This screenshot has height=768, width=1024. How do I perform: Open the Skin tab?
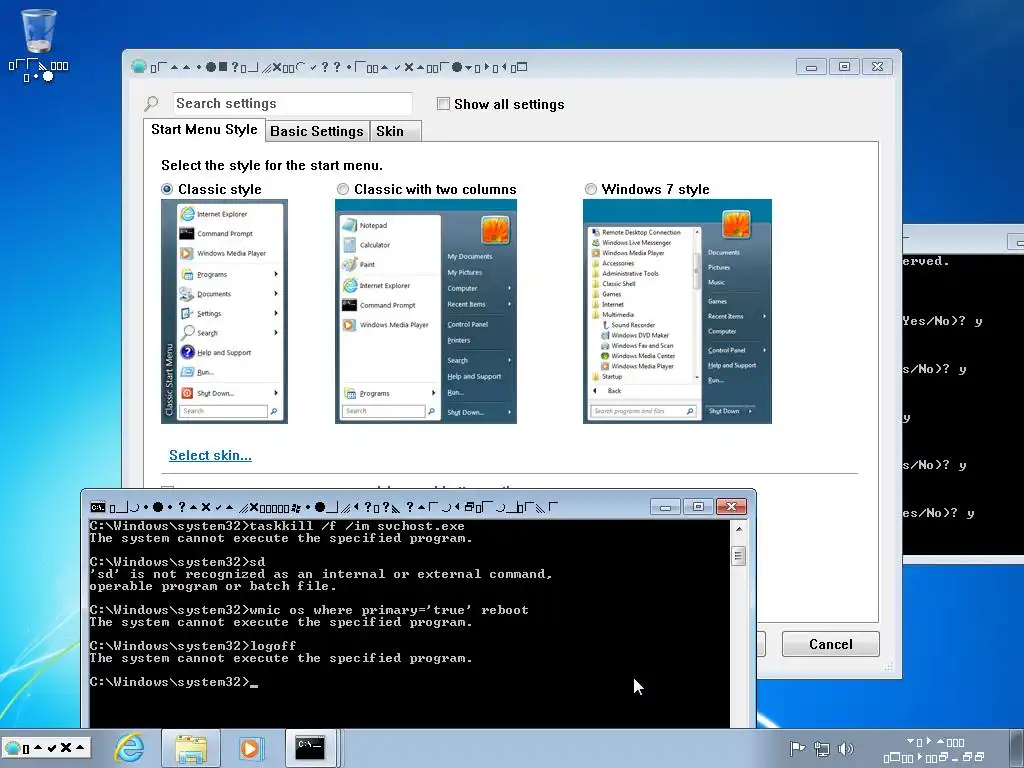point(395,131)
